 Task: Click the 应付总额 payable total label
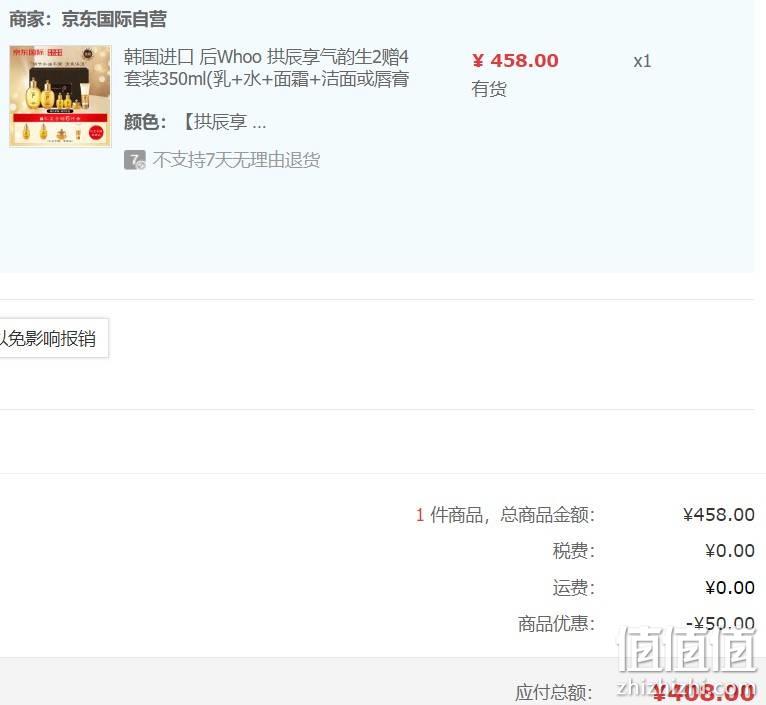[554, 692]
